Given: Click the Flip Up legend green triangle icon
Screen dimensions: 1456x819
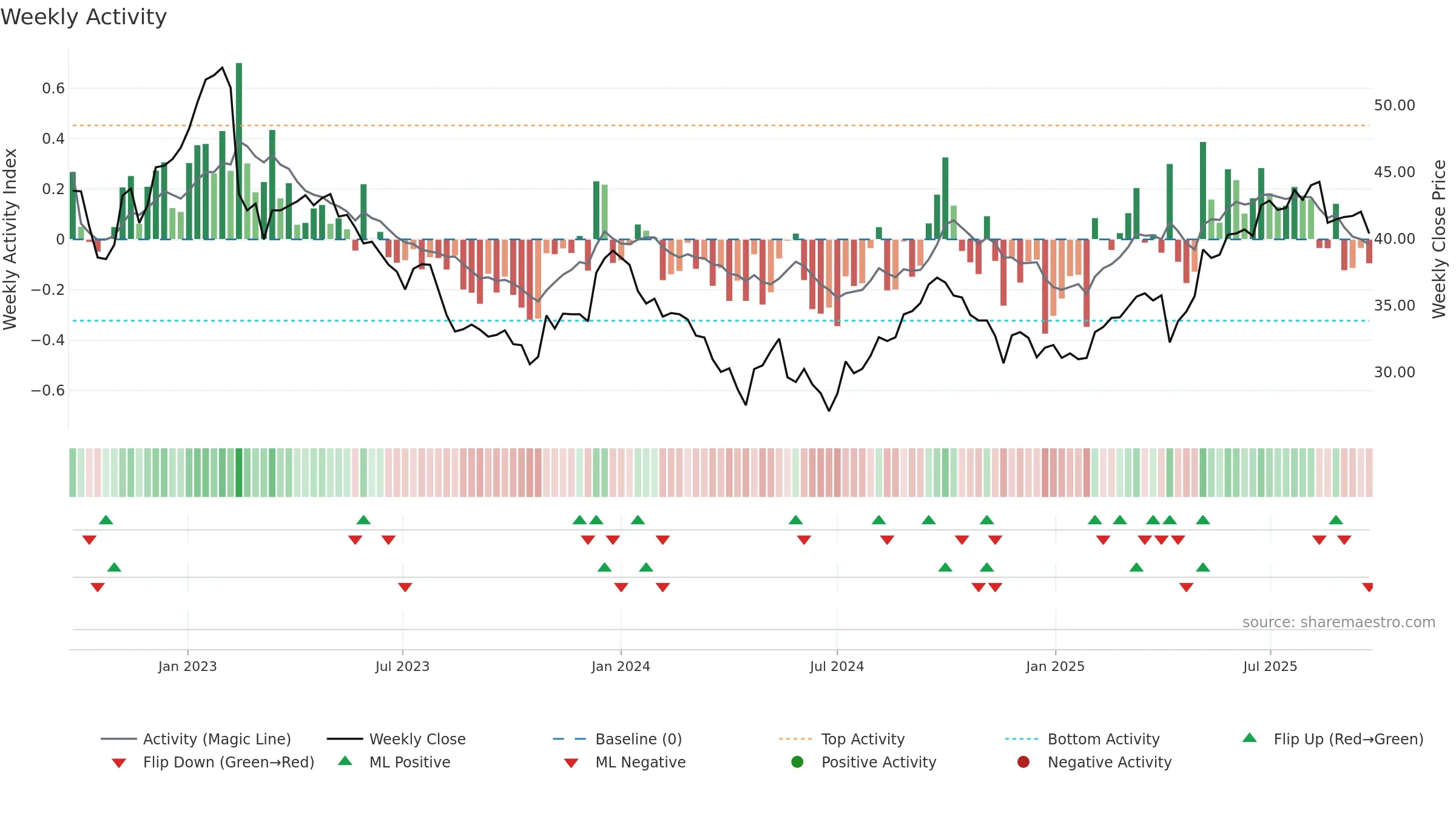Looking at the screenshot, I should (1250, 738).
